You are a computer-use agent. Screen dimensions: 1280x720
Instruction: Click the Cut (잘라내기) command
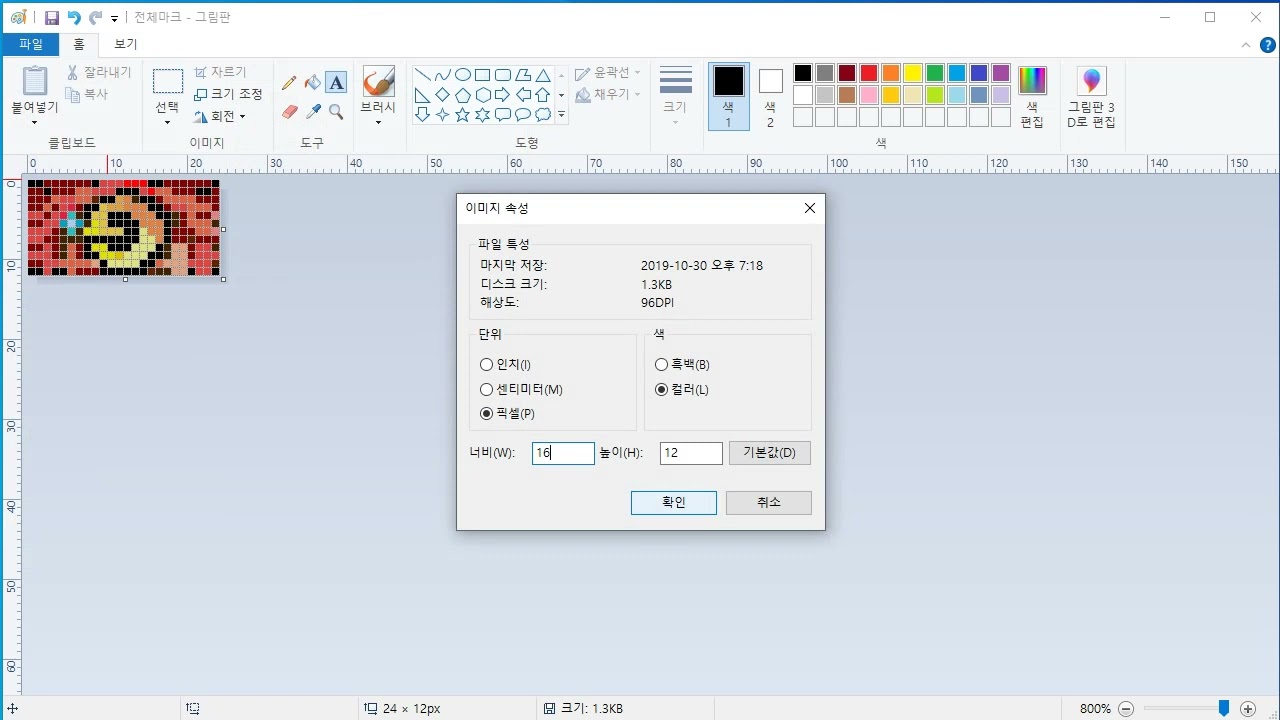pyautogui.click(x=99, y=73)
